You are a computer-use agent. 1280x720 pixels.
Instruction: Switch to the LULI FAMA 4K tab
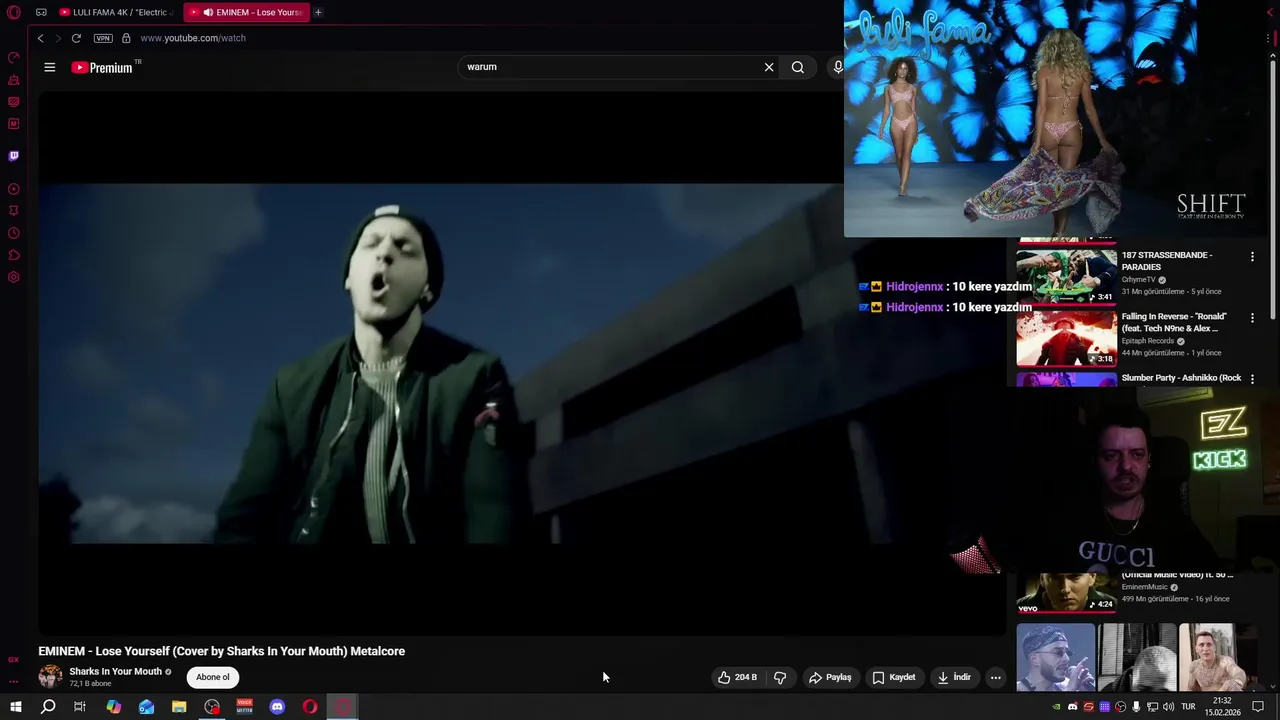[x=117, y=12]
